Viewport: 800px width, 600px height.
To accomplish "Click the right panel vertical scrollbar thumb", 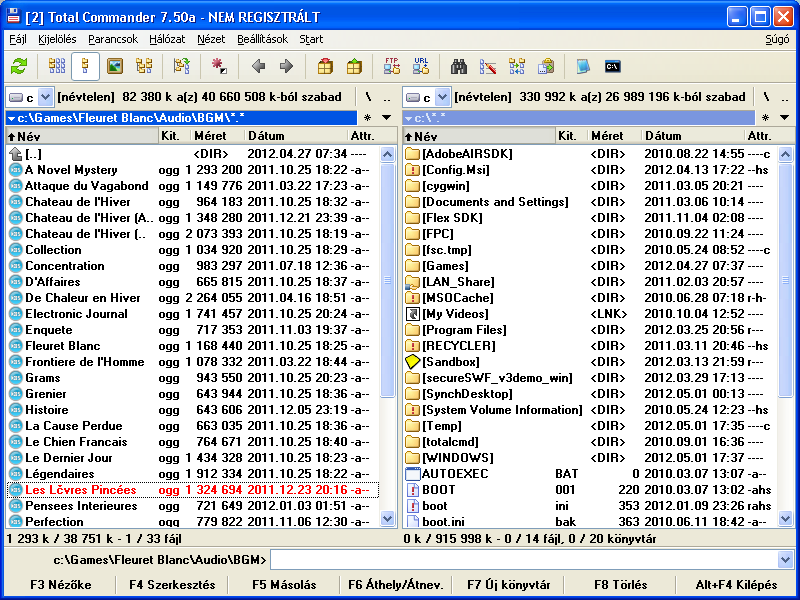I will point(785,280).
